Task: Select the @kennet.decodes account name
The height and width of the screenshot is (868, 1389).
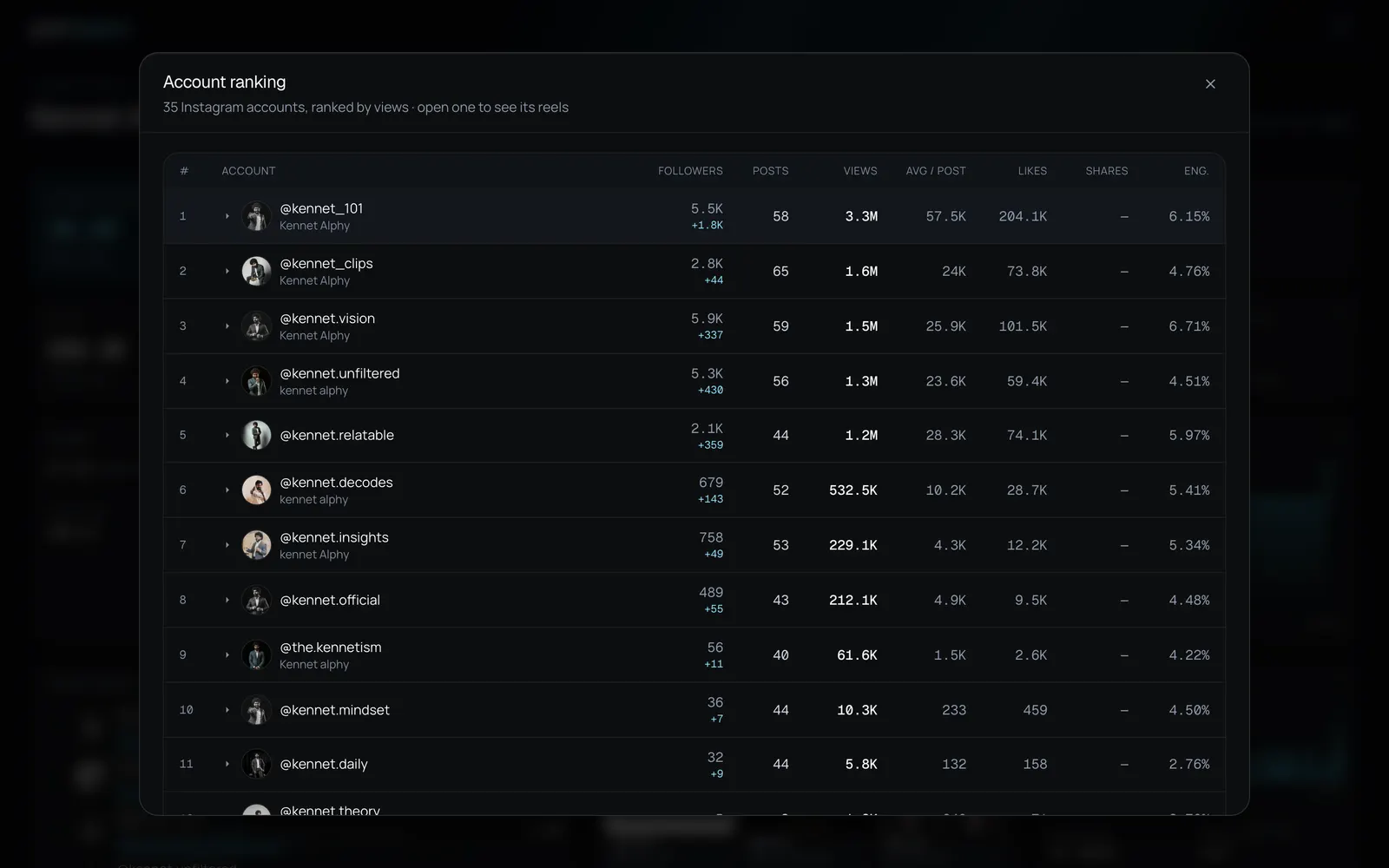Action: click(x=336, y=483)
